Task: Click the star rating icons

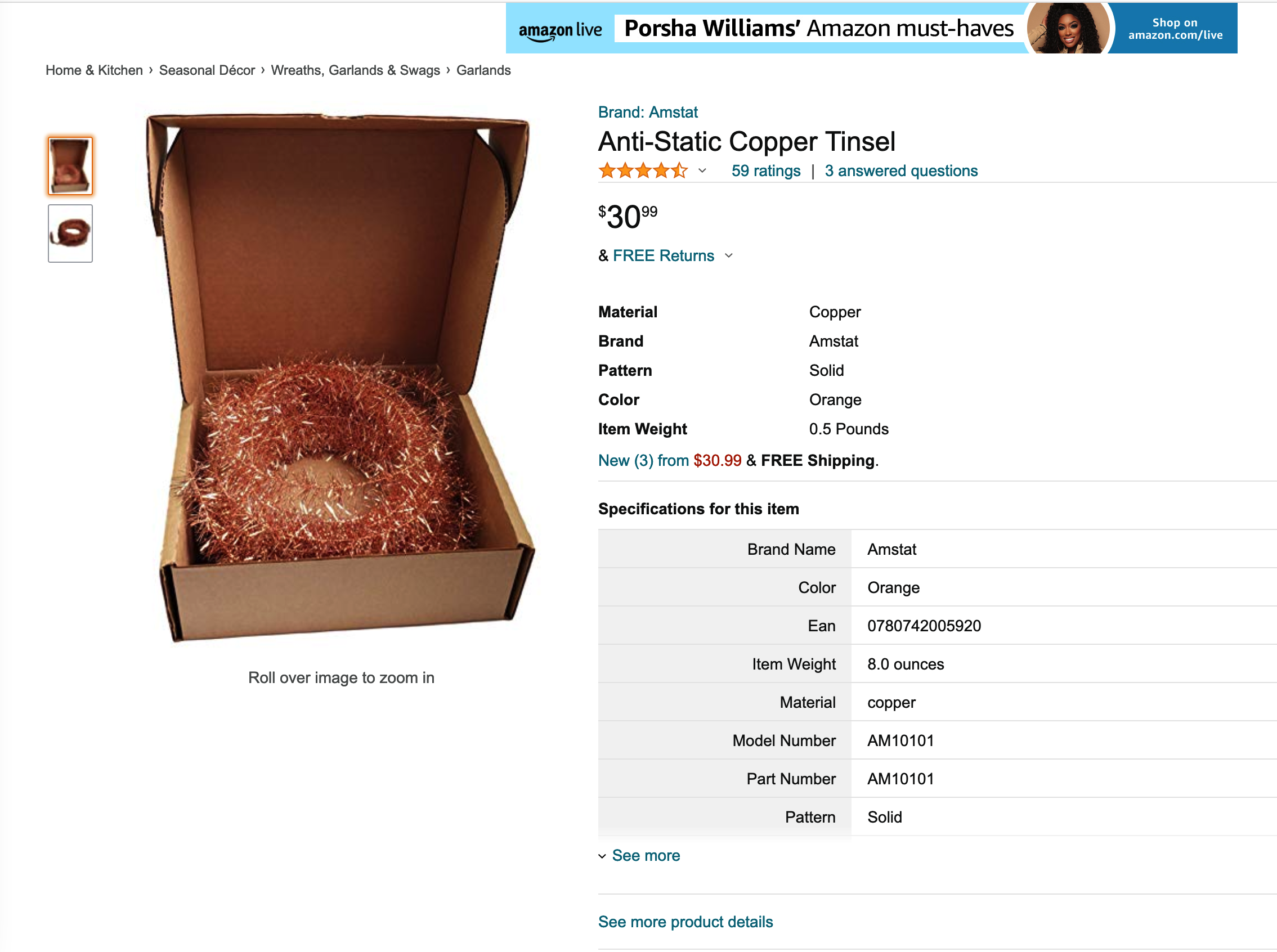Action: pos(643,170)
